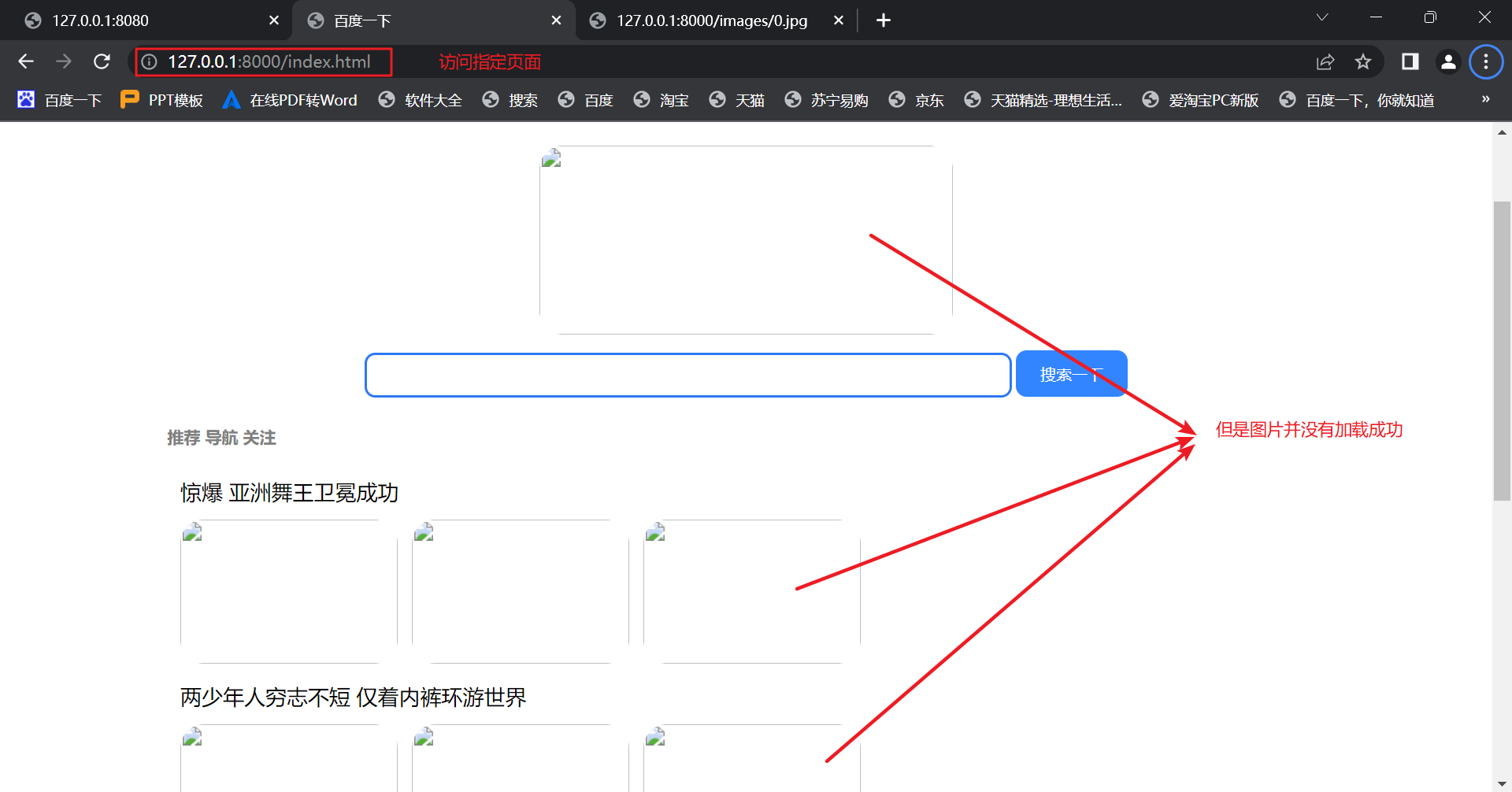Select the 推荐 navigation item
This screenshot has height=792, width=1512.
click(x=183, y=438)
